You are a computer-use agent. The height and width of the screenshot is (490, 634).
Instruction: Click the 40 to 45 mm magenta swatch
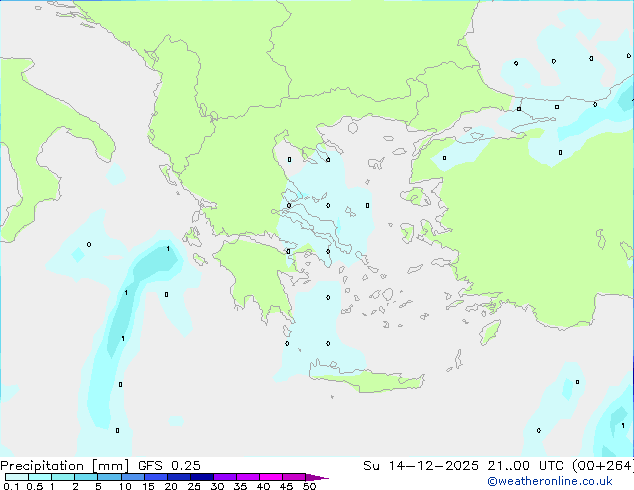pos(271,477)
